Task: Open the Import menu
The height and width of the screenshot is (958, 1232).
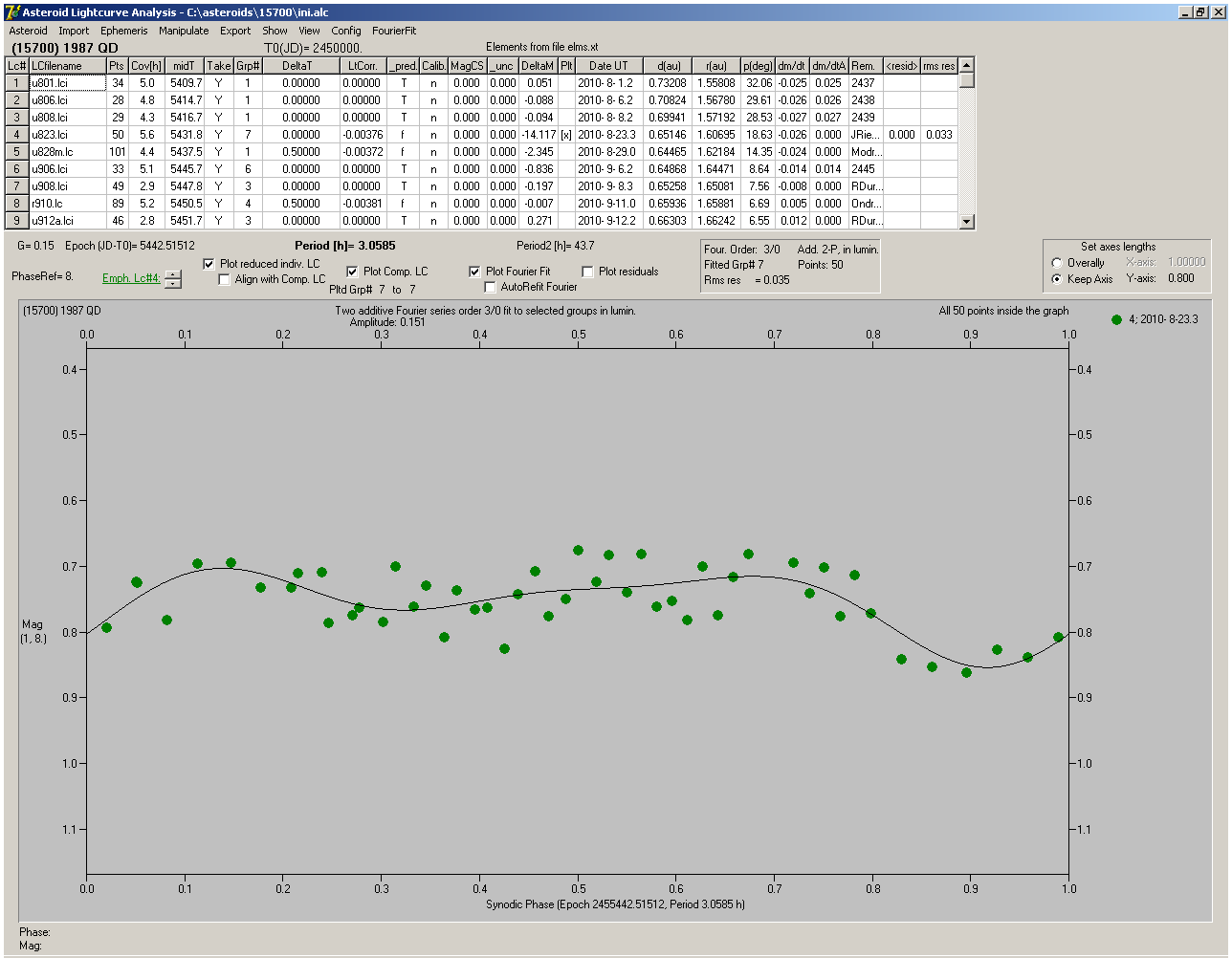Action: pyautogui.click(x=74, y=31)
